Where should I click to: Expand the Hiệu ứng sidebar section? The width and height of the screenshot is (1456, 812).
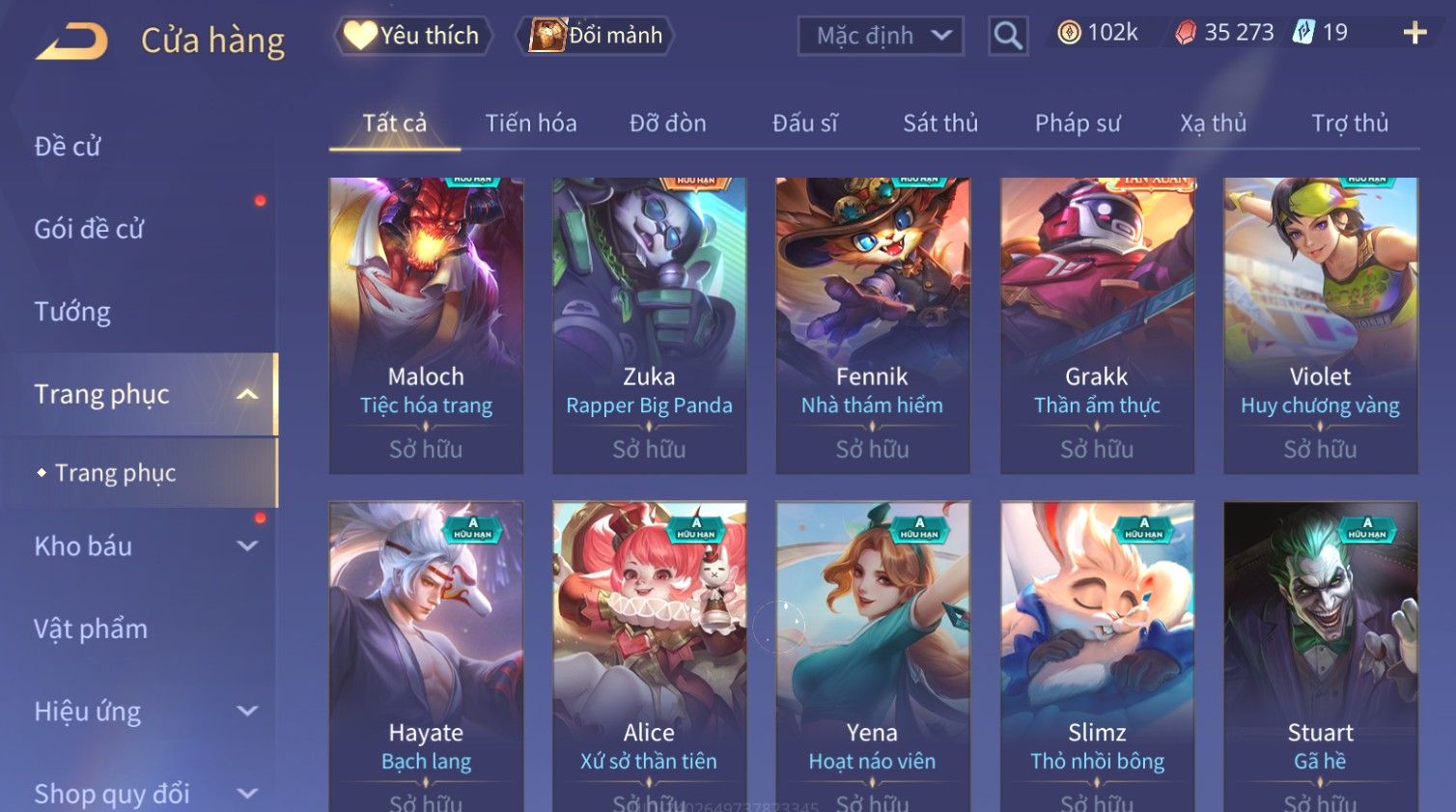[x=247, y=712]
